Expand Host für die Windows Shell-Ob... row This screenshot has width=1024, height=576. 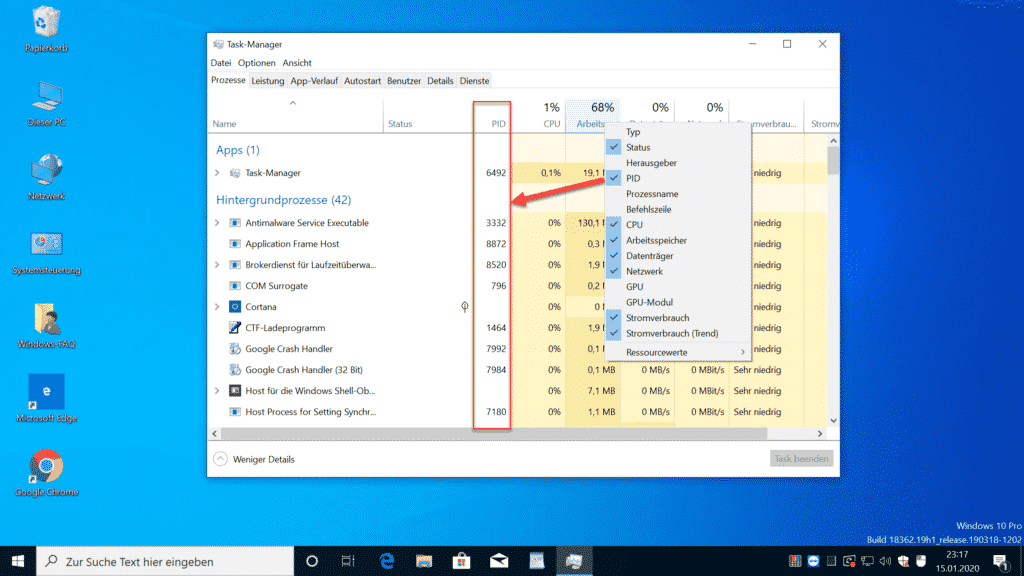click(x=217, y=391)
